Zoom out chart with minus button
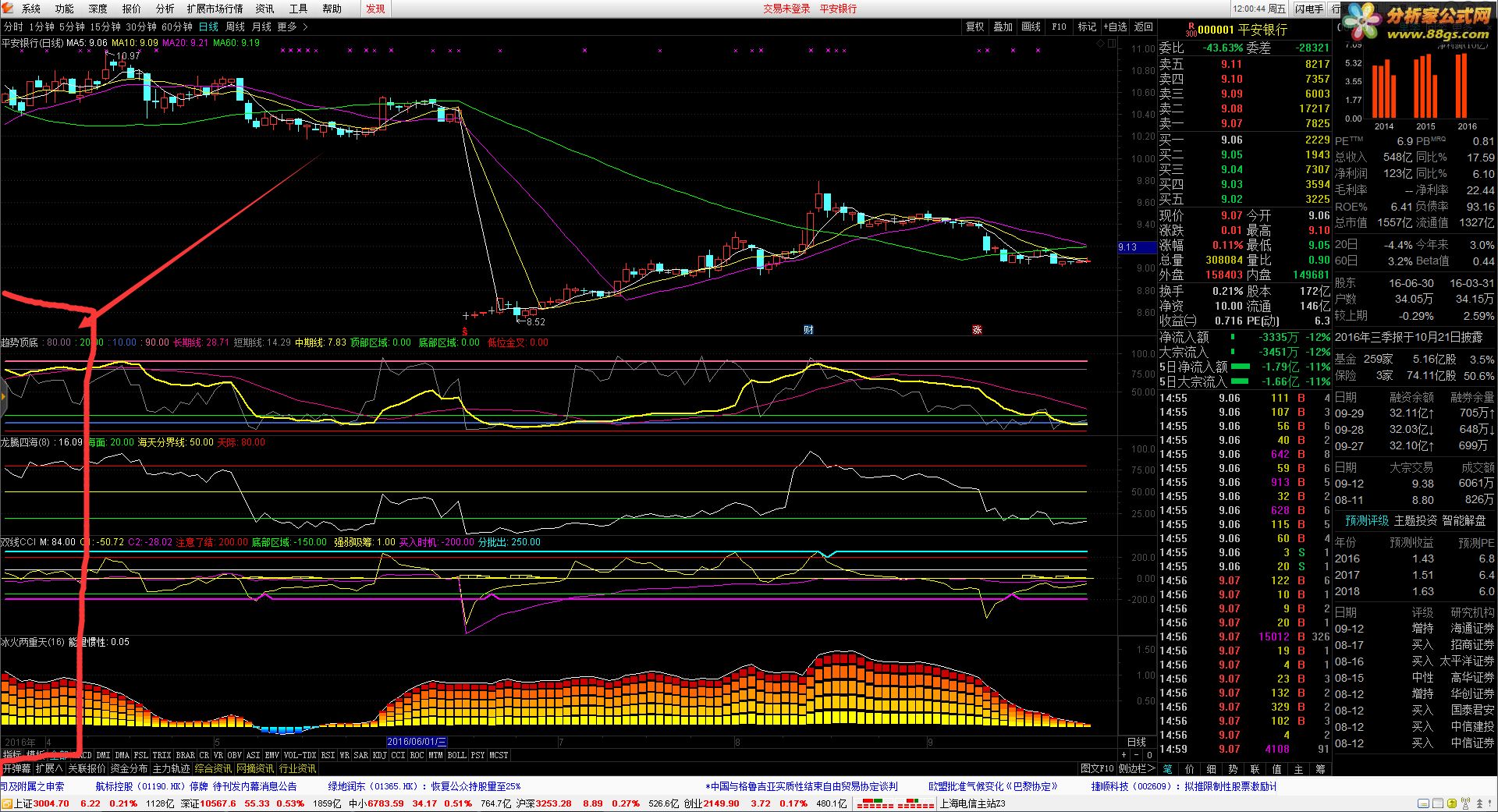The height and width of the screenshot is (812, 1498). [x=1137, y=755]
